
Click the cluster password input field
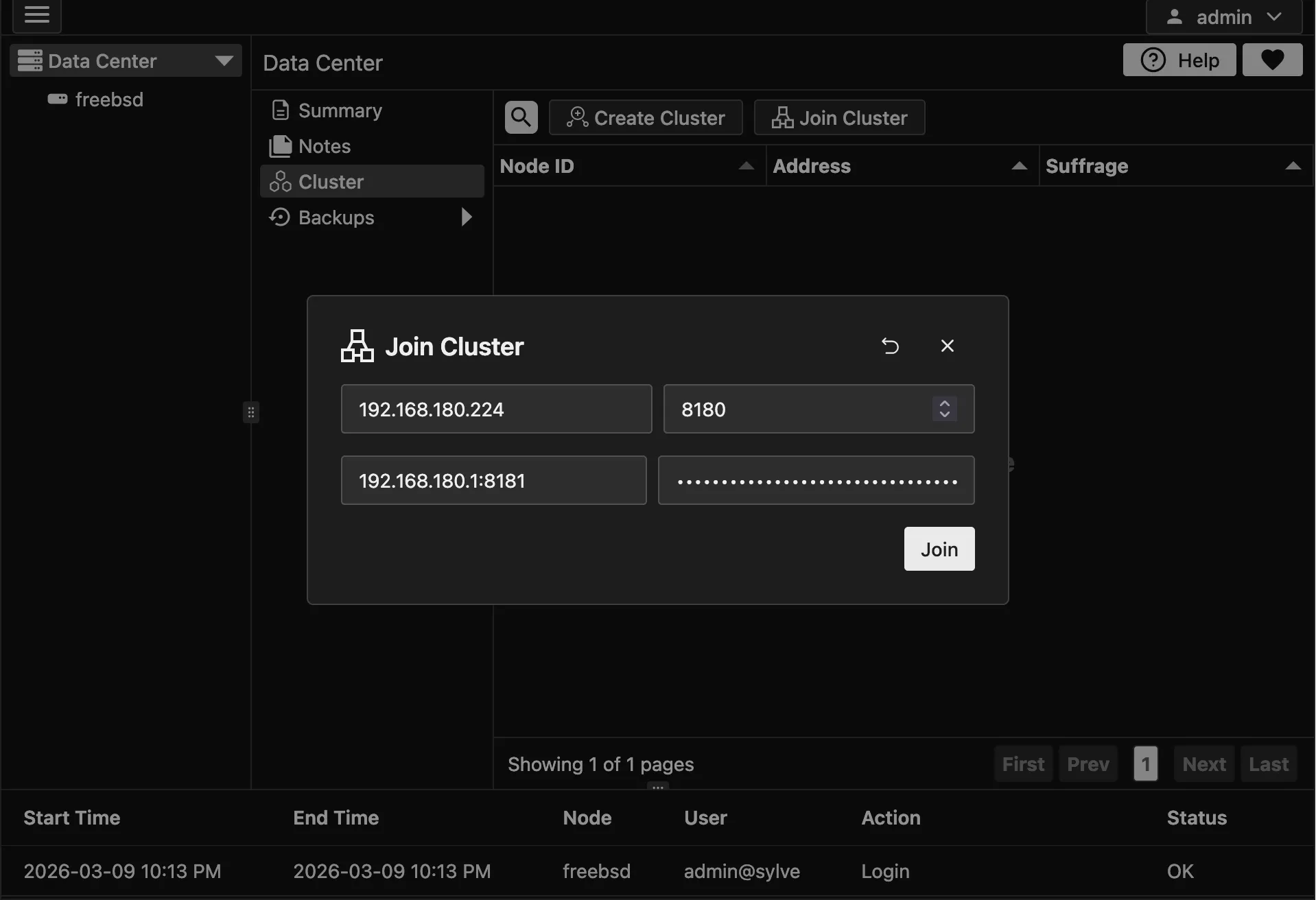[x=816, y=480]
